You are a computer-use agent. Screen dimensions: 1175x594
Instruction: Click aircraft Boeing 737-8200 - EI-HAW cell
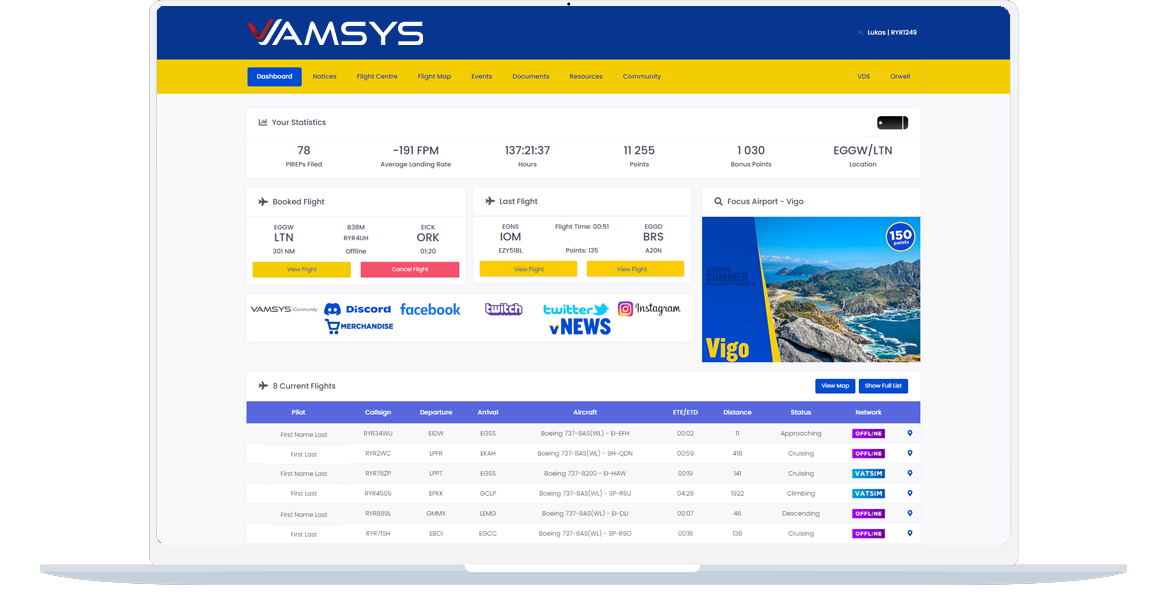click(585, 473)
